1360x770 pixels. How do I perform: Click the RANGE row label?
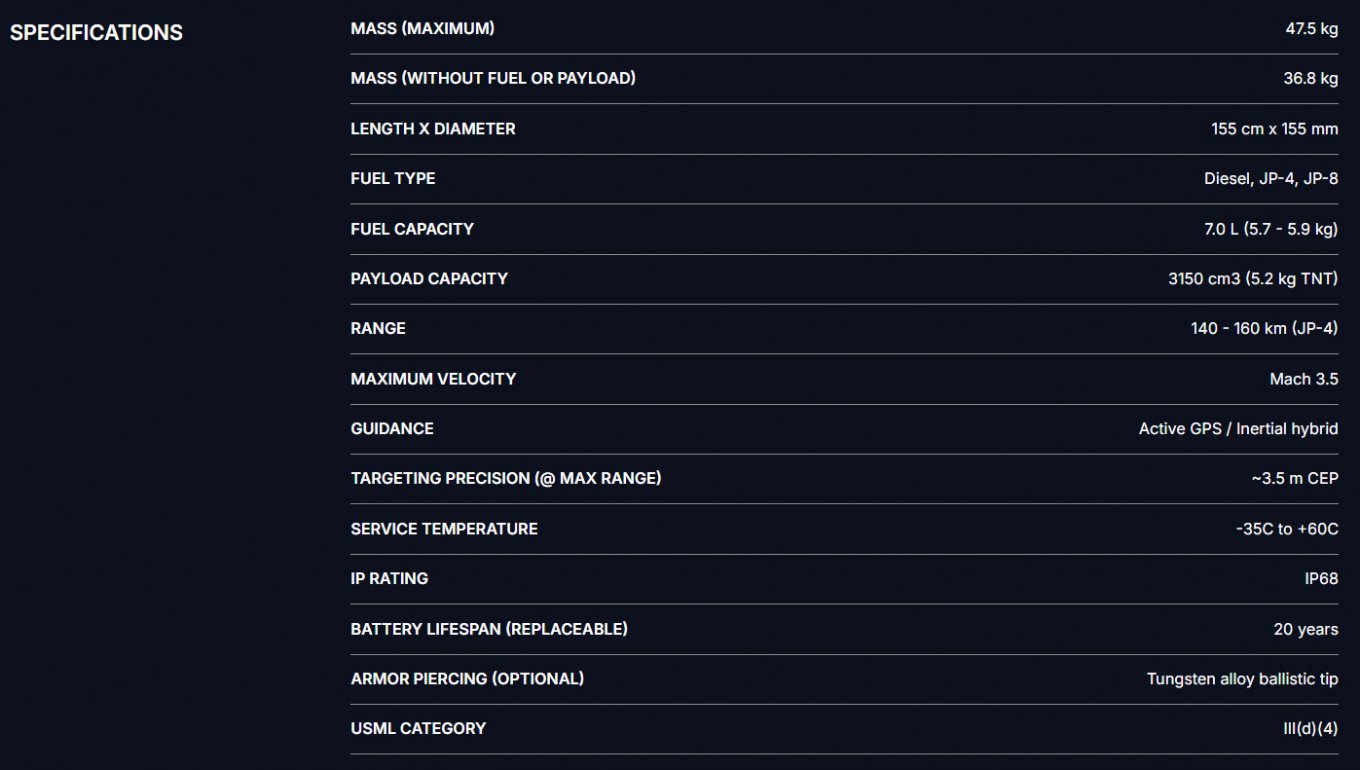click(x=378, y=329)
